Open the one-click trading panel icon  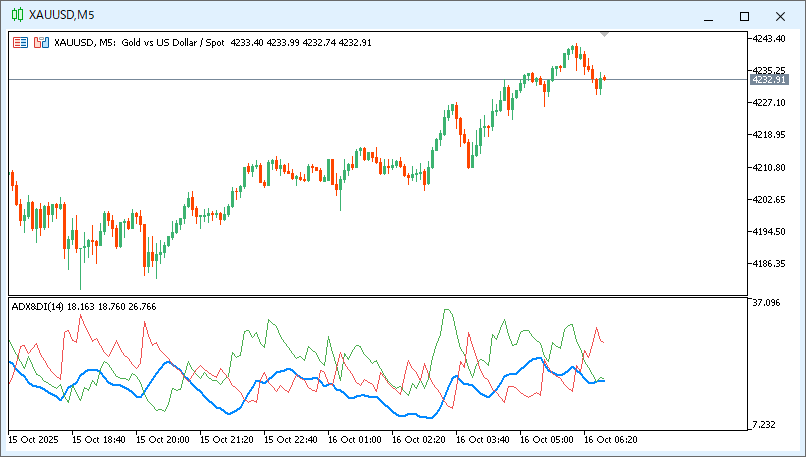click(21, 43)
